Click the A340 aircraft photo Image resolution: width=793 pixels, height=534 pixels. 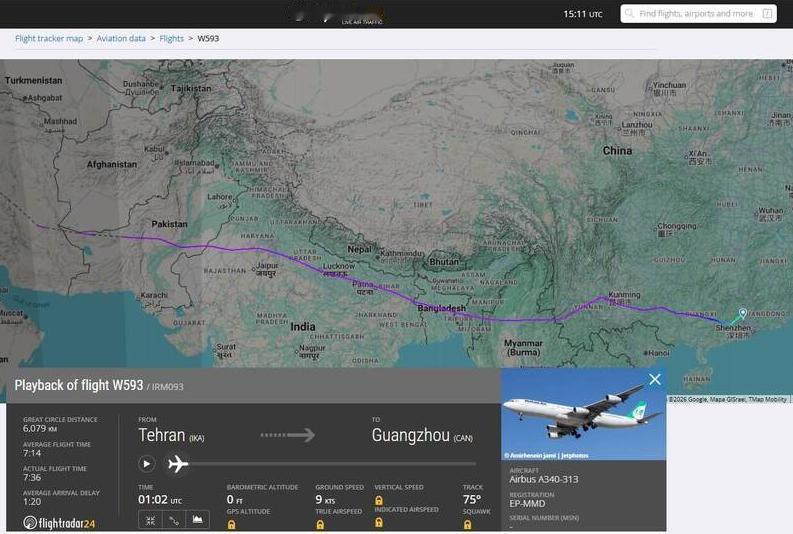(583, 414)
